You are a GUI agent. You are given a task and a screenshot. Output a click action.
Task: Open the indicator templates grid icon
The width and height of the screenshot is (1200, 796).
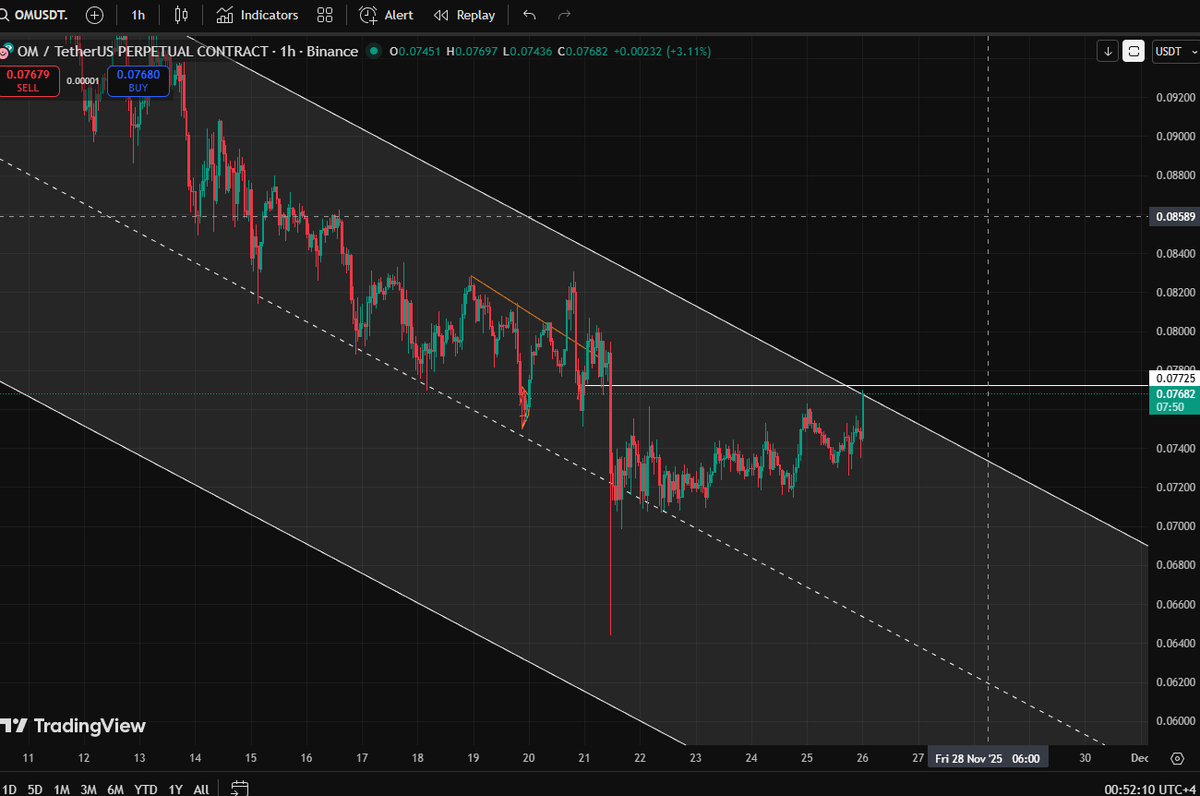[x=325, y=15]
